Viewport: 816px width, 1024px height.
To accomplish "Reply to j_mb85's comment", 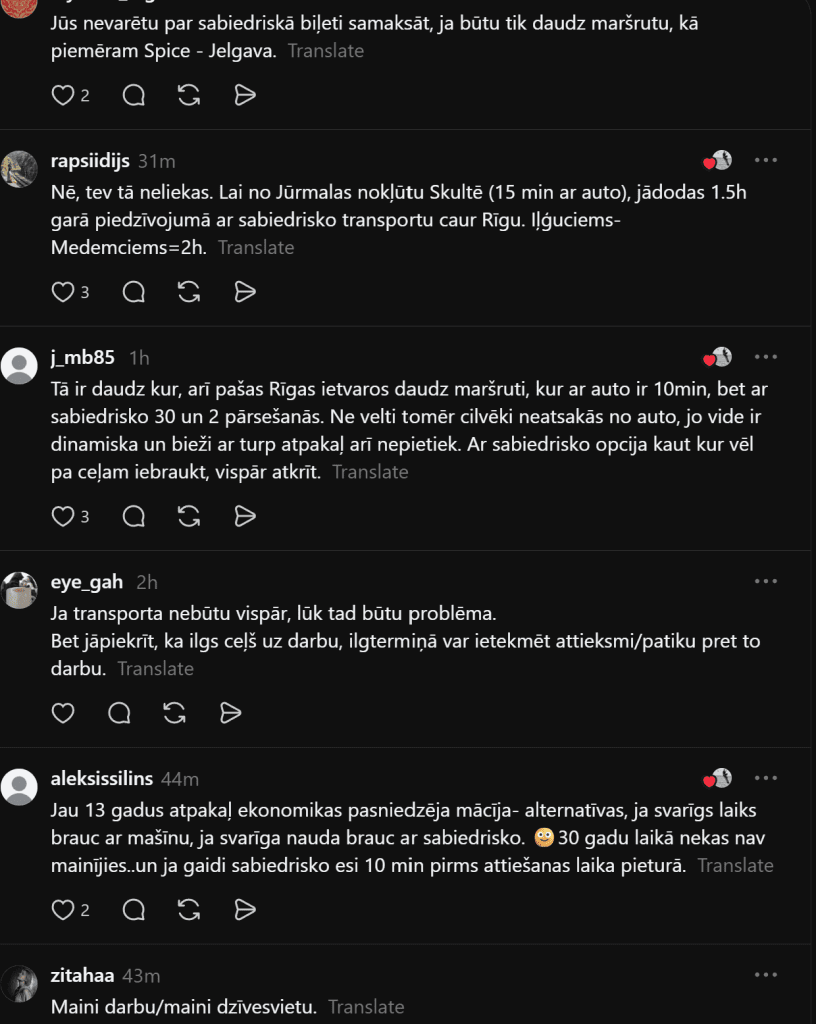I will tap(133, 516).
